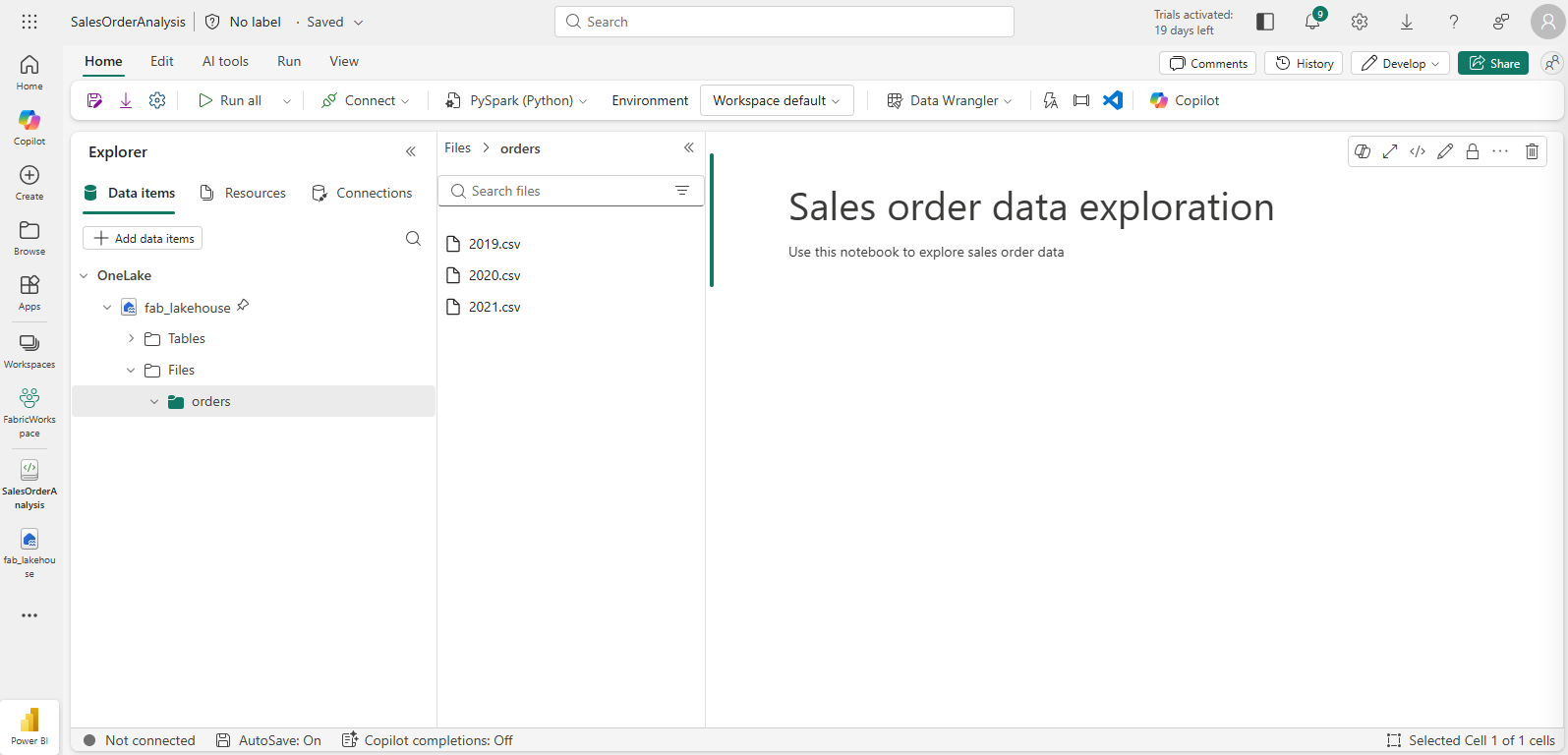Open Browse in the left navigation
Image resolution: width=1568 pixels, height=755 pixels.
click(x=29, y=237)
